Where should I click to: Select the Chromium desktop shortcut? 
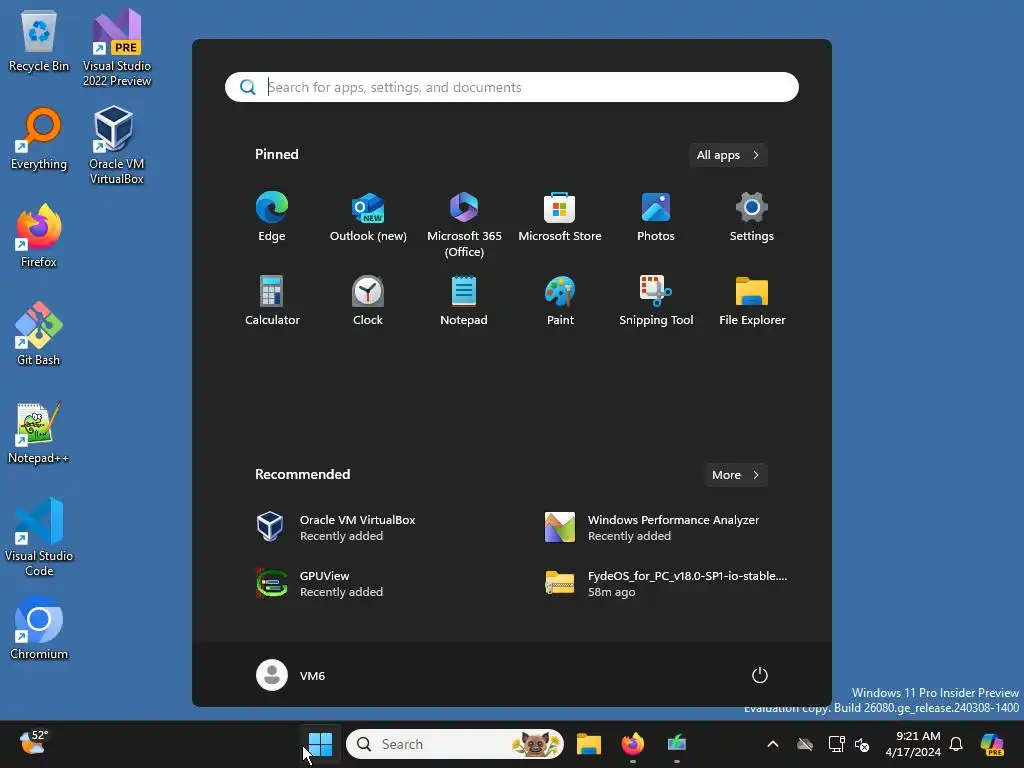[x=39, y=628]
